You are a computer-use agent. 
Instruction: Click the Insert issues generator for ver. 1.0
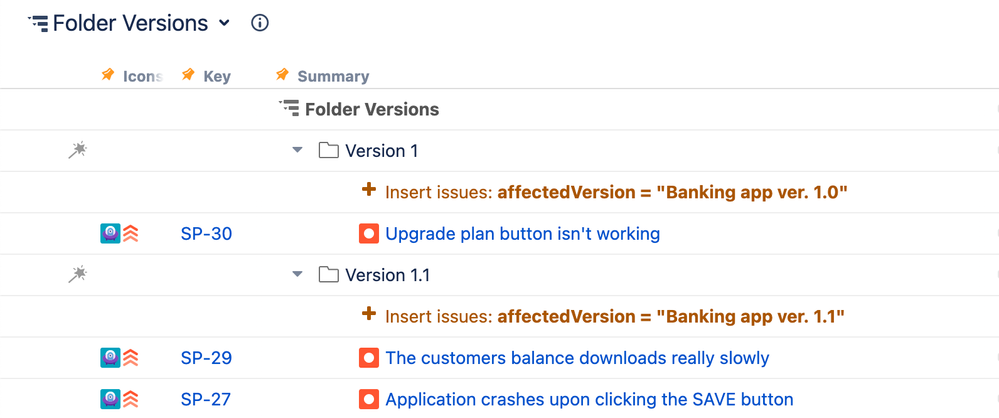pos(616,192)
